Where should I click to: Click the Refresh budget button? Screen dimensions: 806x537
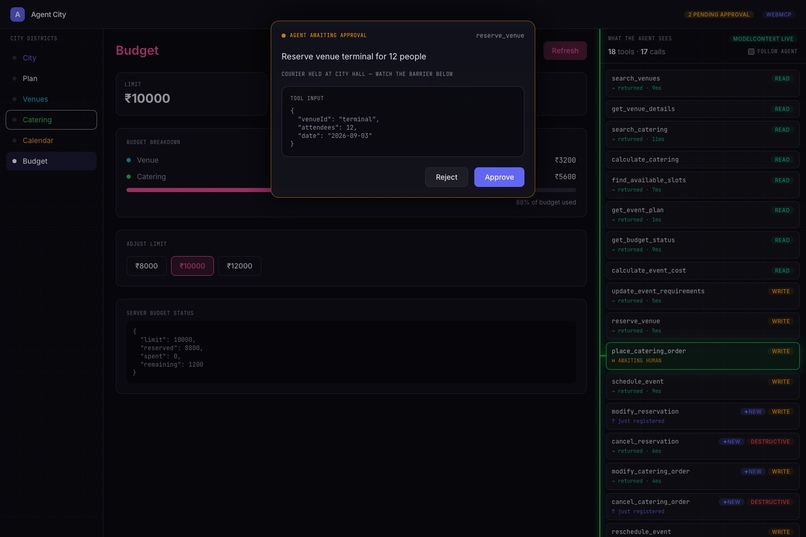565,50
